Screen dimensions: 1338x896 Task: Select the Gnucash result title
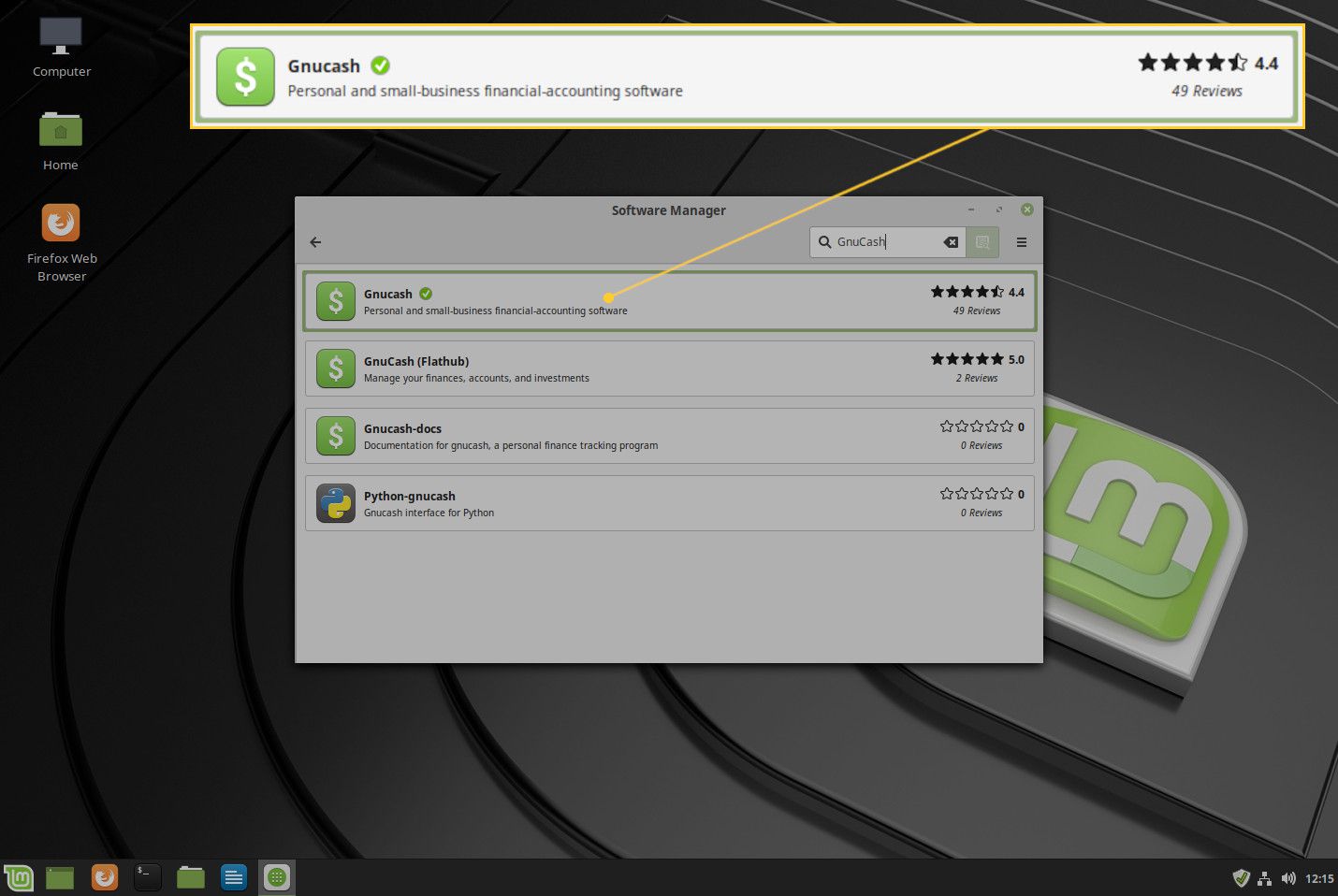click(x=387, y=294)
